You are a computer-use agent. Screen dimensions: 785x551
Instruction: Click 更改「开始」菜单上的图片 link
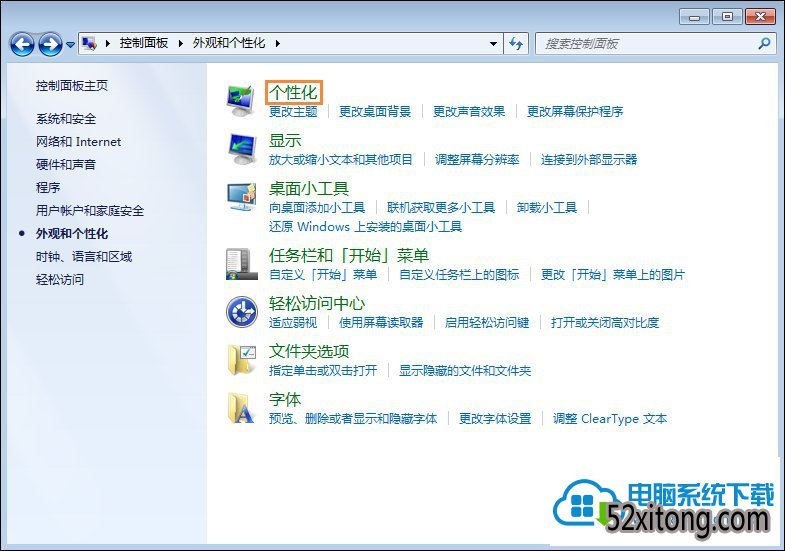click(613, 275)
